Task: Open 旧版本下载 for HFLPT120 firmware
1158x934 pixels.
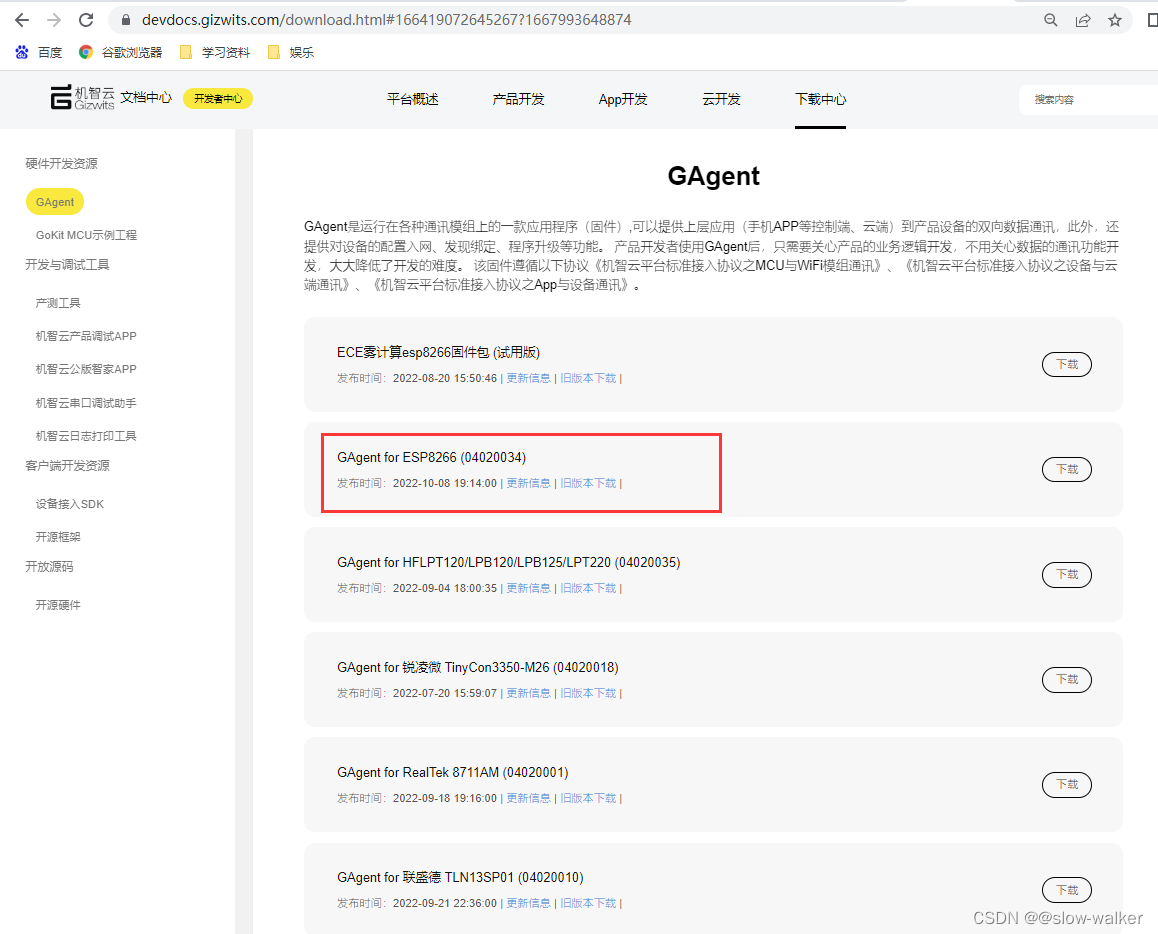Action: pos(588,588)
